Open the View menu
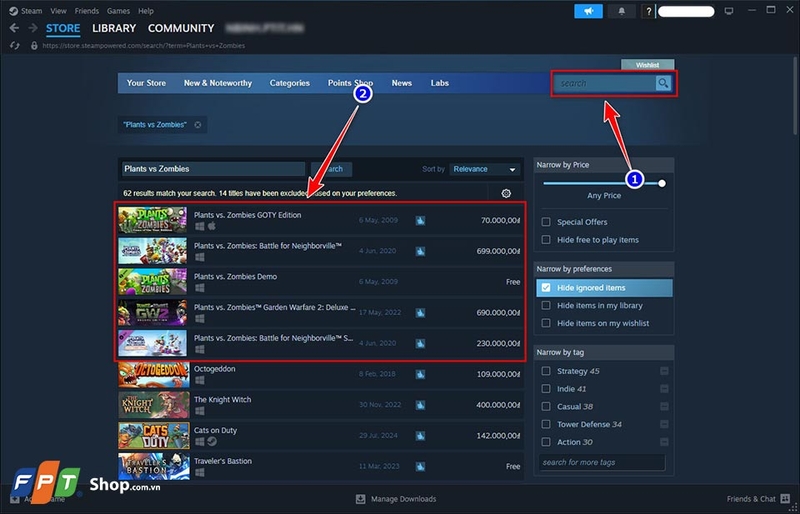 (x=59, y=11)
